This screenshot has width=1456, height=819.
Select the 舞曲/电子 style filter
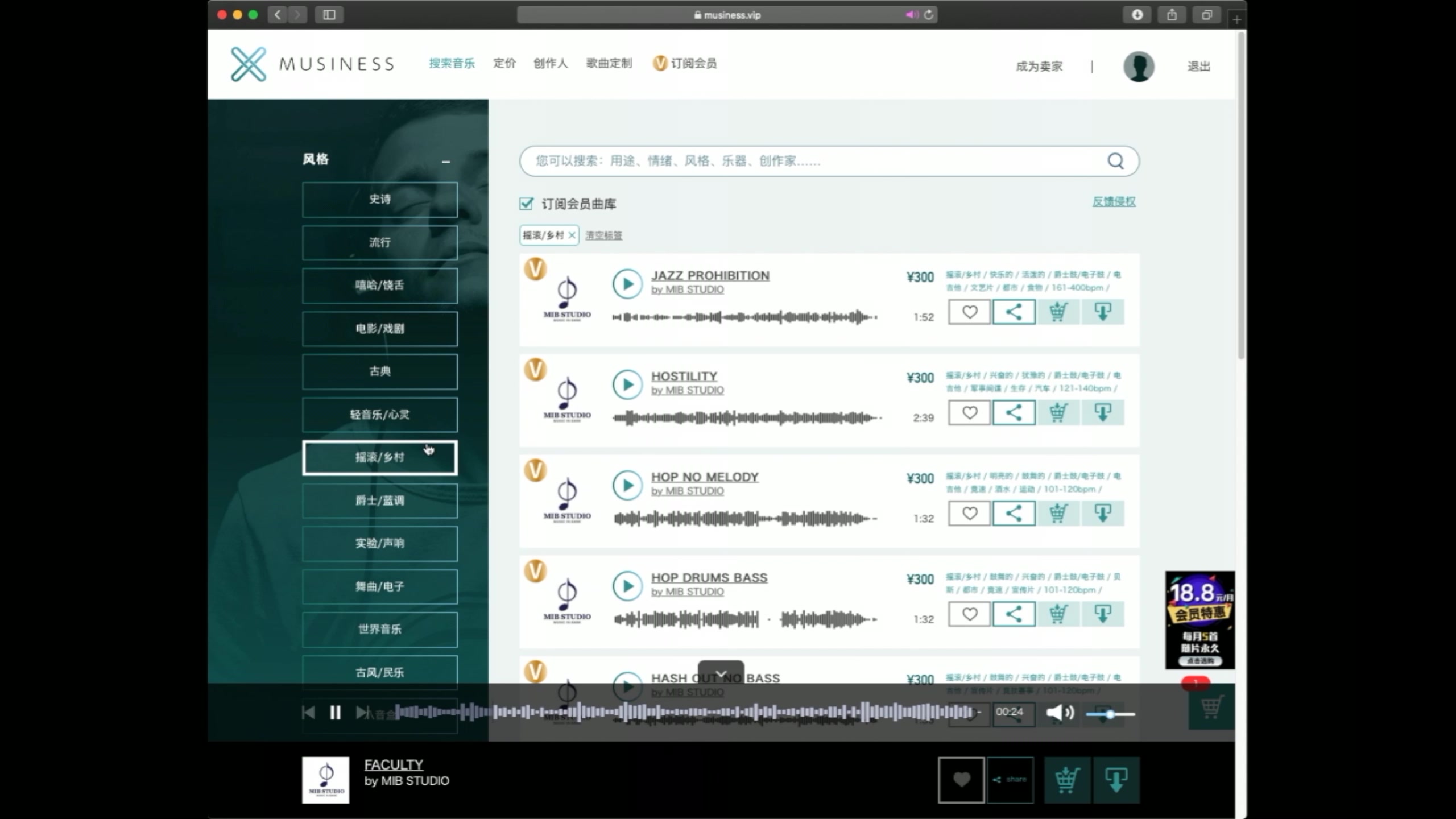click(379, 586)
